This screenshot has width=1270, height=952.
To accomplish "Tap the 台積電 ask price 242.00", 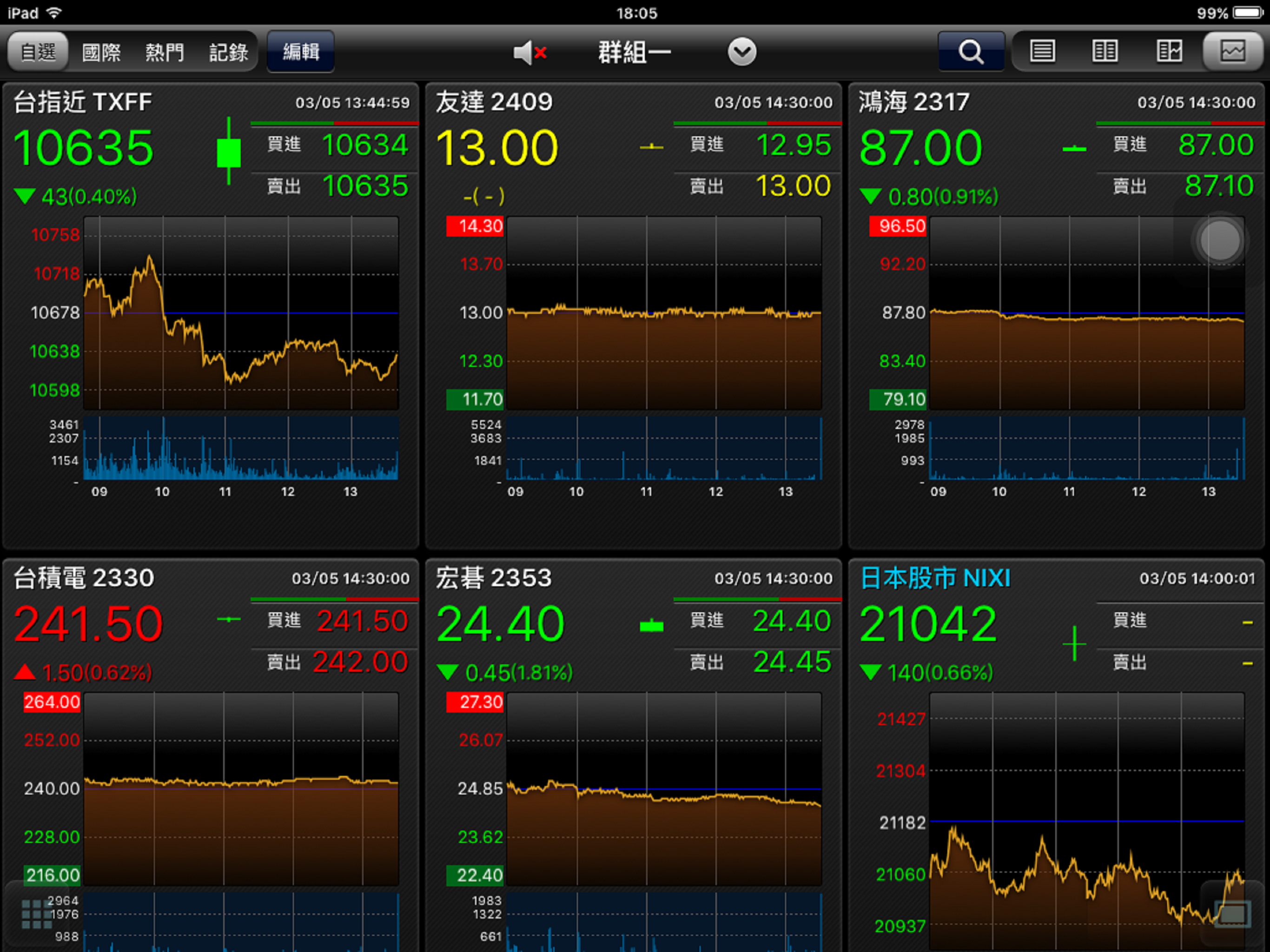I will click(x=361, y=662).
